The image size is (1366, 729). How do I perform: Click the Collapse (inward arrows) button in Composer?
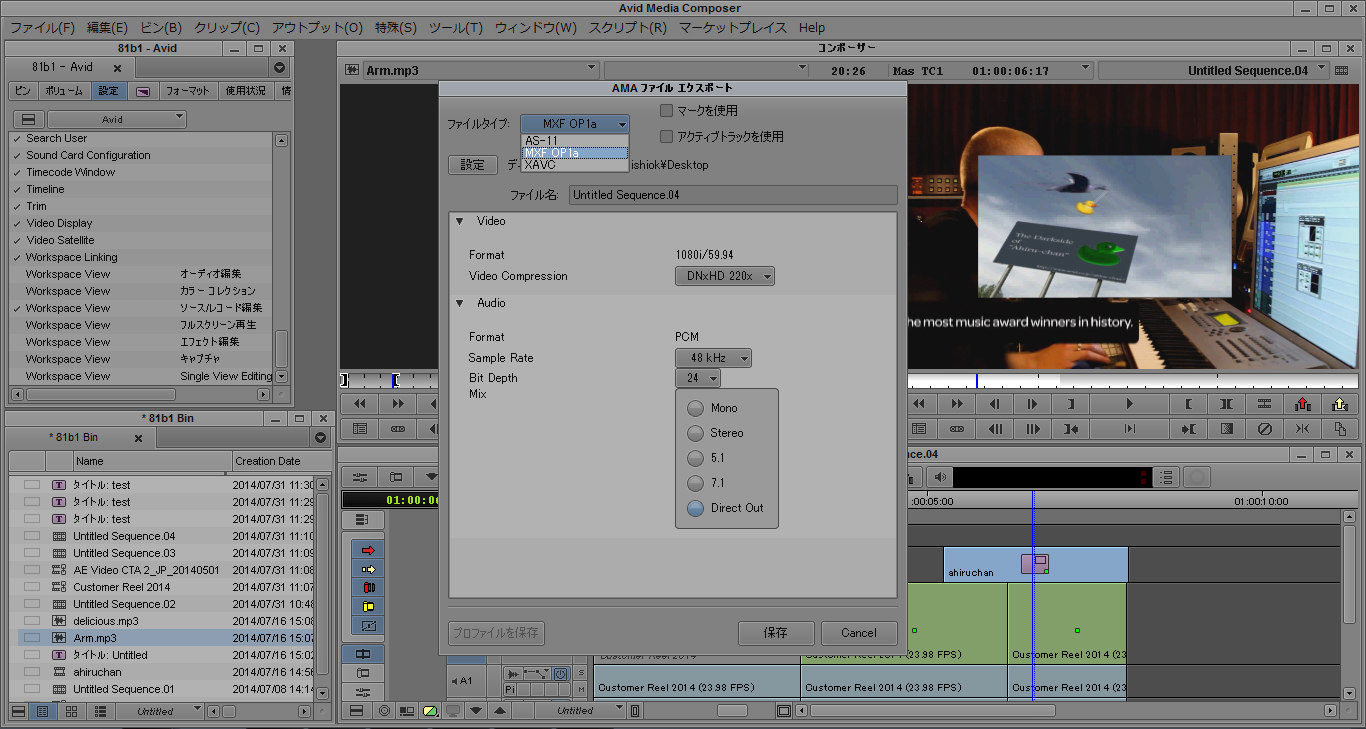(1302, 429)
